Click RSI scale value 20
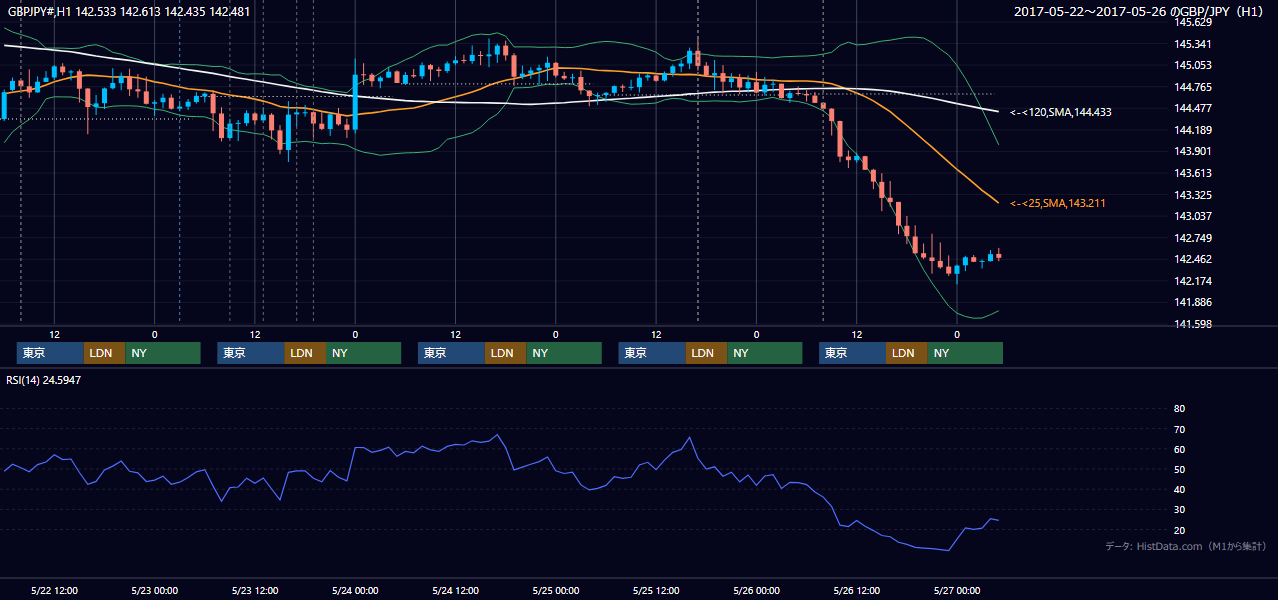1278x600 pixels. click(1179, 530)
